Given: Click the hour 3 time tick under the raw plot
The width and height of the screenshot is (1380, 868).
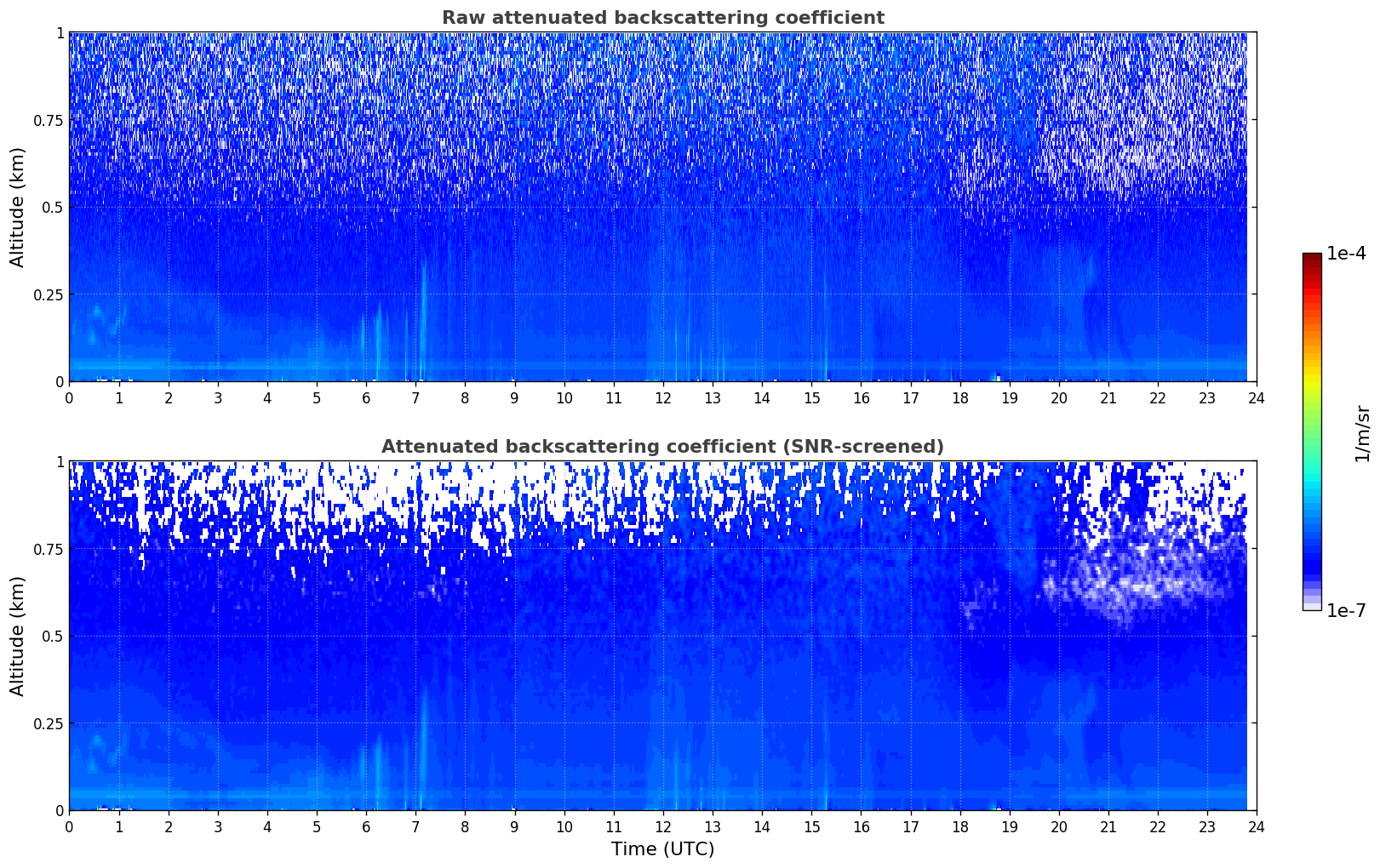Looking at the screenshot, I should (218, 397).
